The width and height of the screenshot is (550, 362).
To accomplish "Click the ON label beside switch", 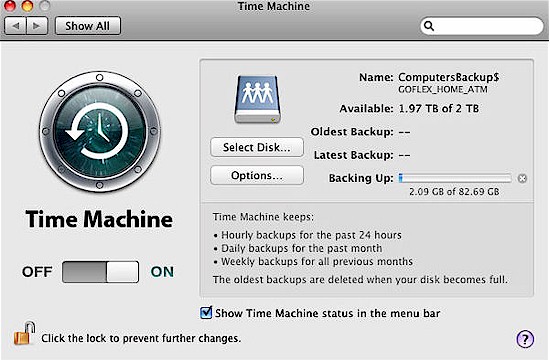I will pos(162,272).
